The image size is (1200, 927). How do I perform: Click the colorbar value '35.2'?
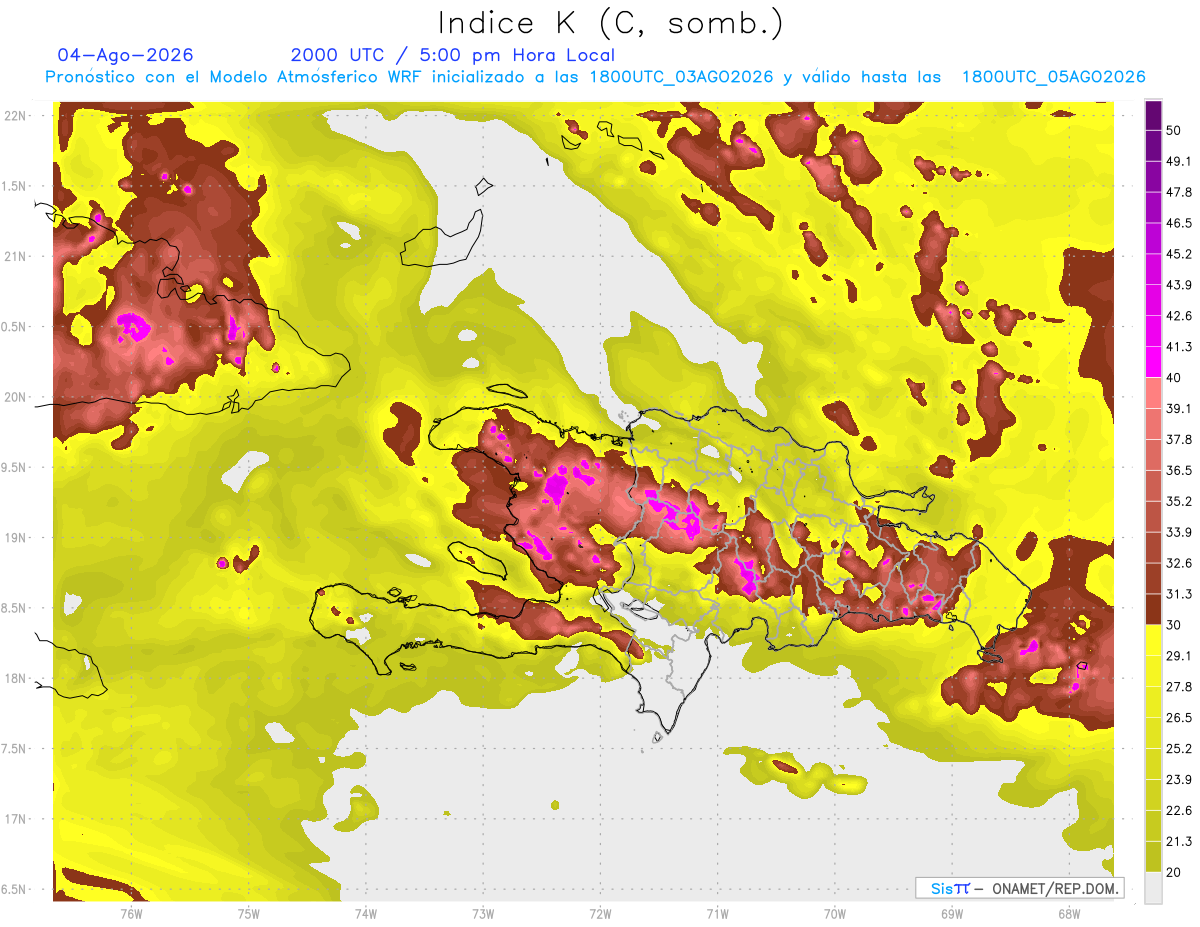1179,501
